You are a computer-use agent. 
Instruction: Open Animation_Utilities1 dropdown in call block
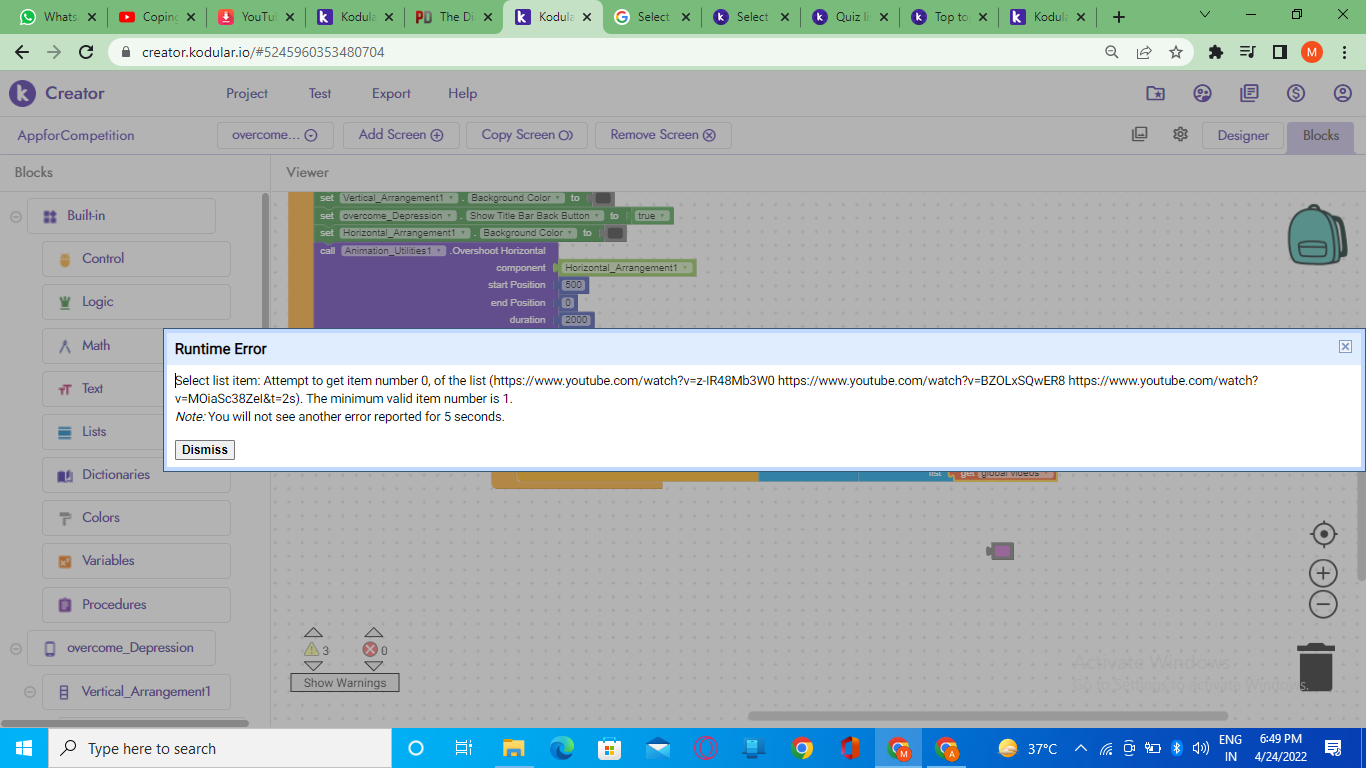pyautogui.click(x=393, y=251)
